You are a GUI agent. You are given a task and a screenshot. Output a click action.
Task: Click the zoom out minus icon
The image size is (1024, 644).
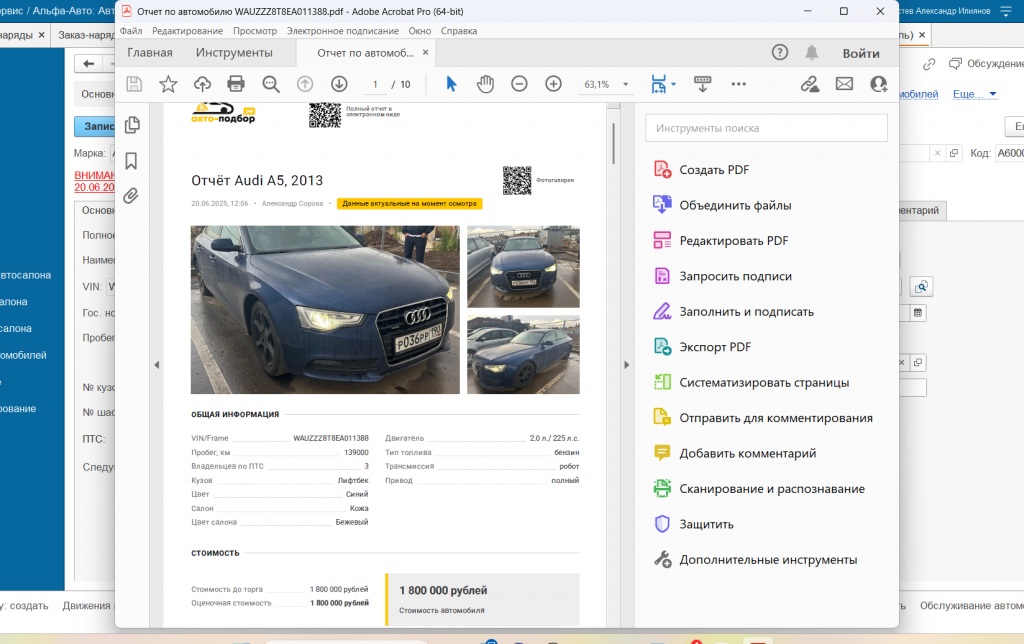click(519, 84)
